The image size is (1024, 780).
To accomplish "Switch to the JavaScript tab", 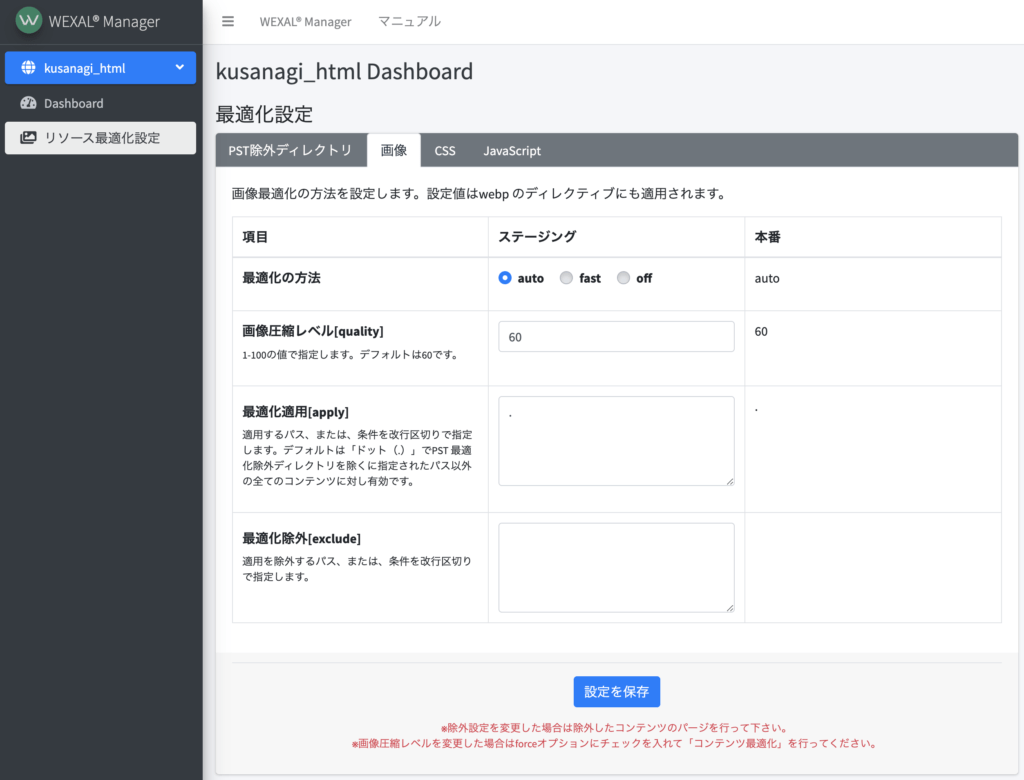I will 512,150.
